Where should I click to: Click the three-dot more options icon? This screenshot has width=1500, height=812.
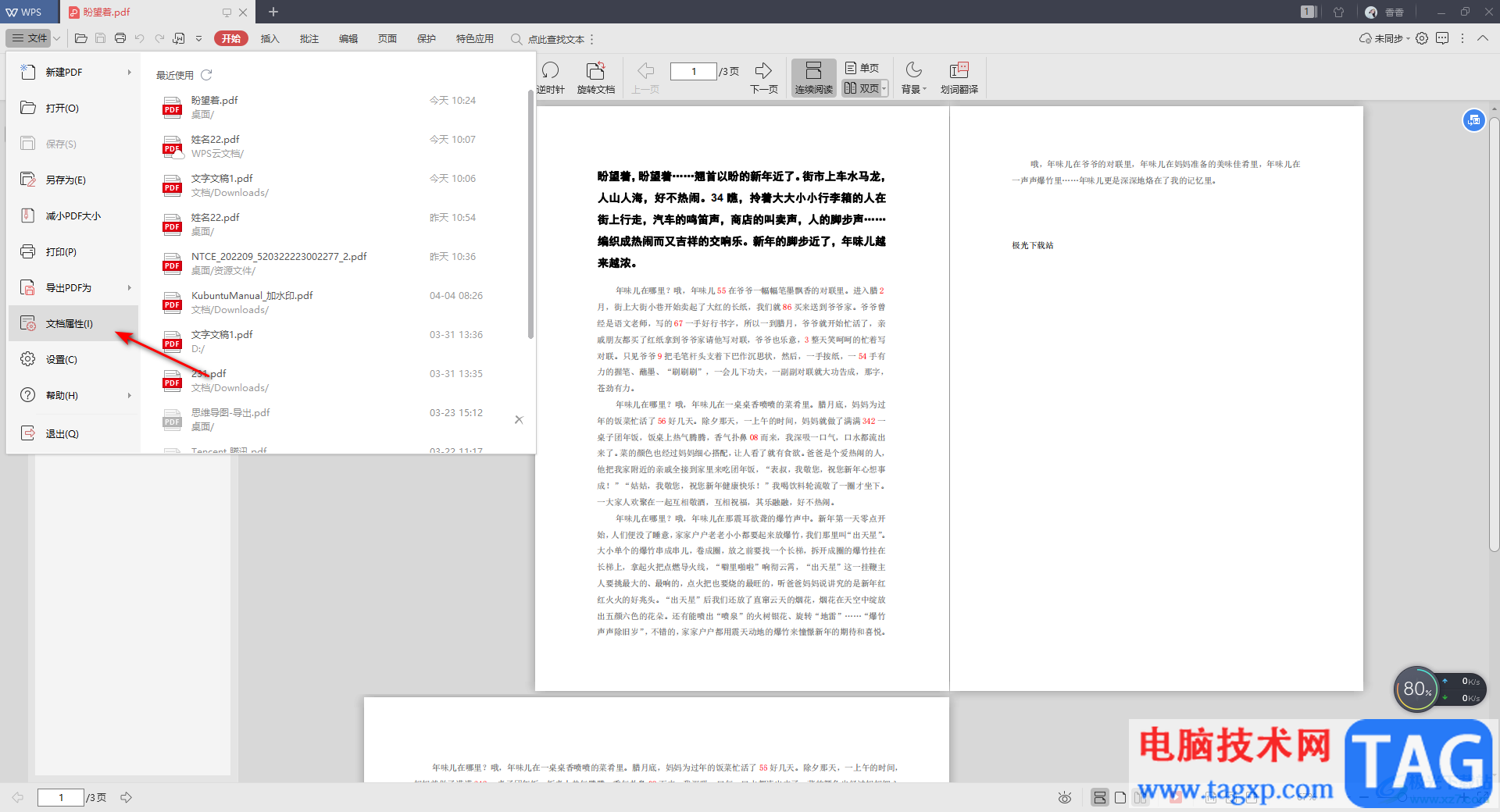1462,38
